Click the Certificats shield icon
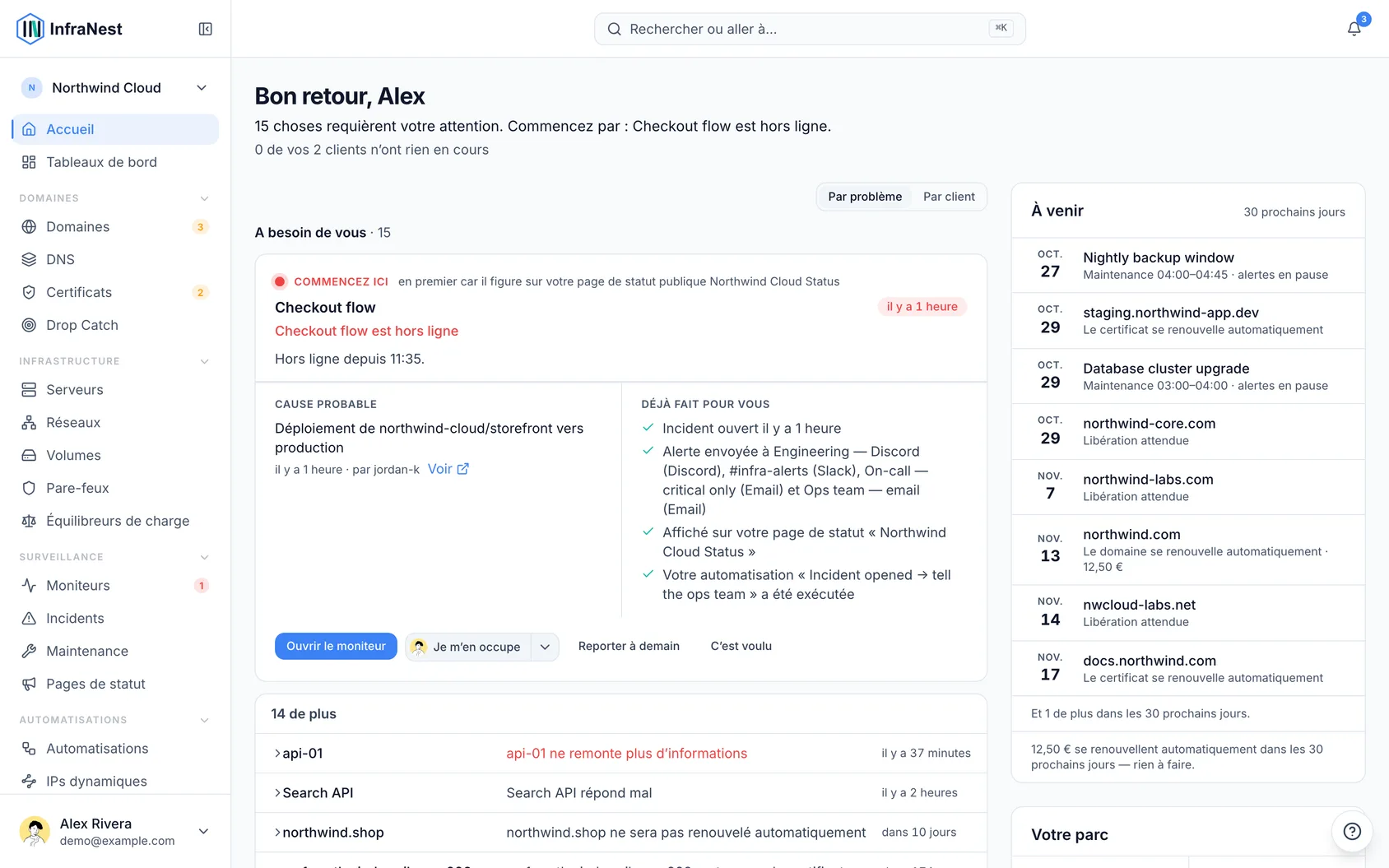 pyautogui.click(x=29, y=292)
